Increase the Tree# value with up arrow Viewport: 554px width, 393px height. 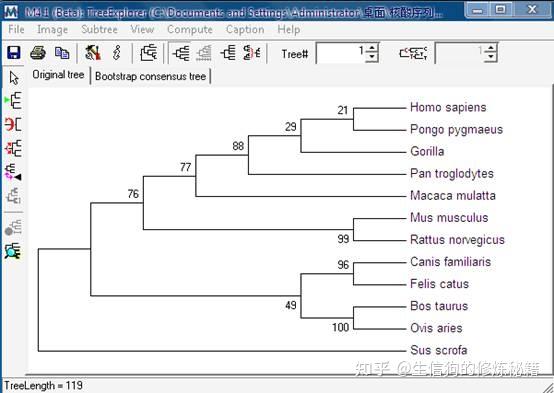(x=372, y=48)
